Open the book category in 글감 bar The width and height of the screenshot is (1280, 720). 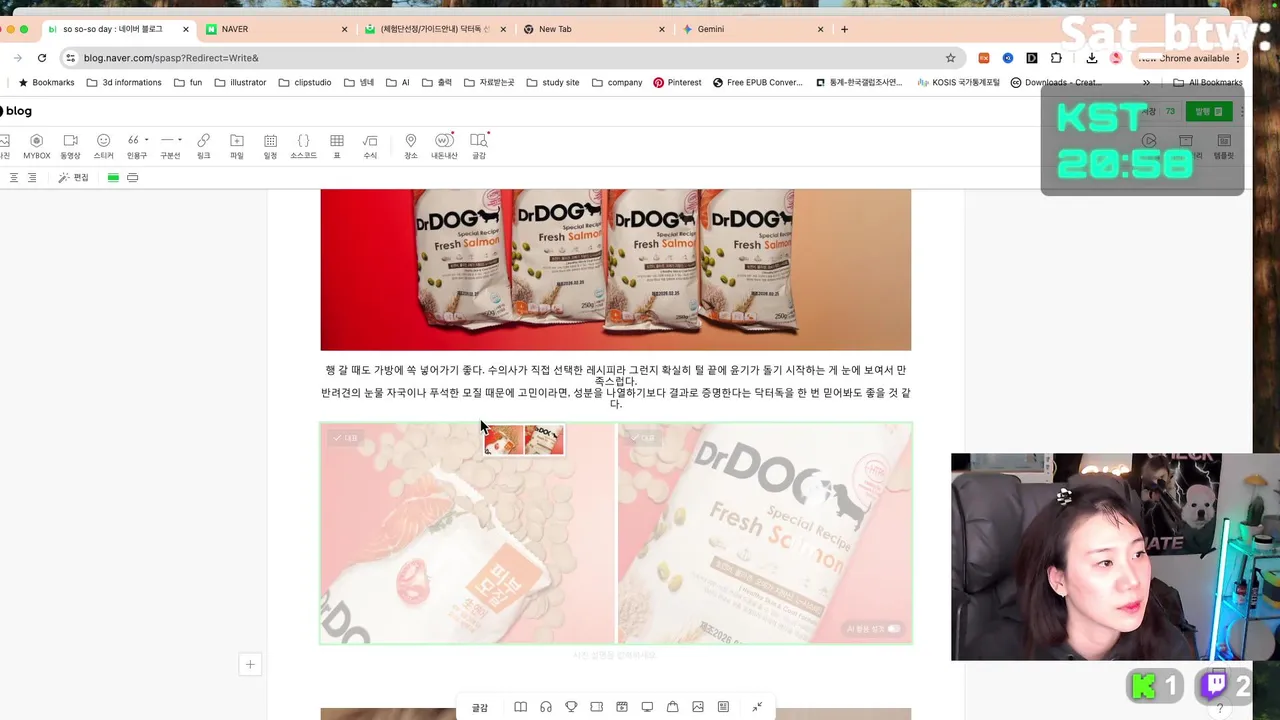point(520,707)
